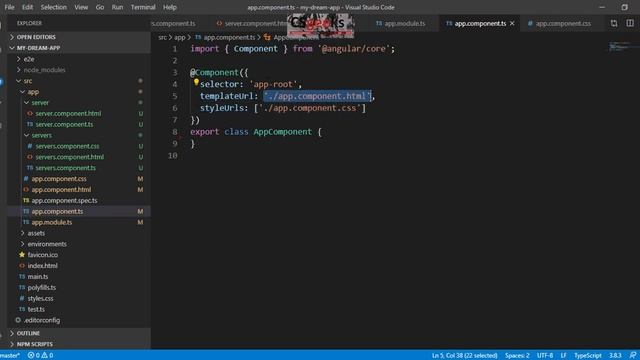Viewport: 640px width, 360px height.
Task: Open .editorconfig file
Action: pyautogui.click(x=79, y=320)
